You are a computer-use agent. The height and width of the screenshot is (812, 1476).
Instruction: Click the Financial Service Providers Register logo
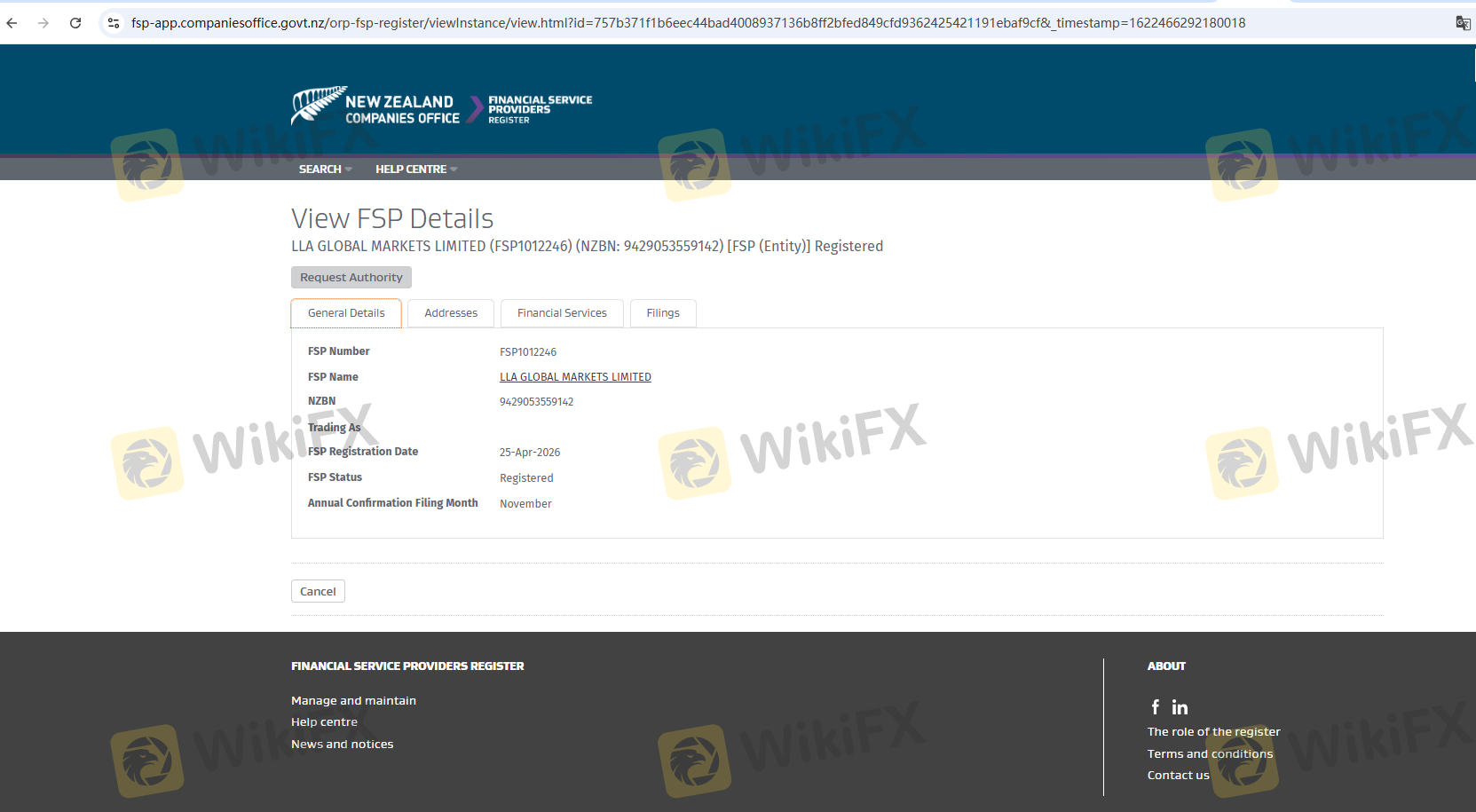tap(540, 109)
